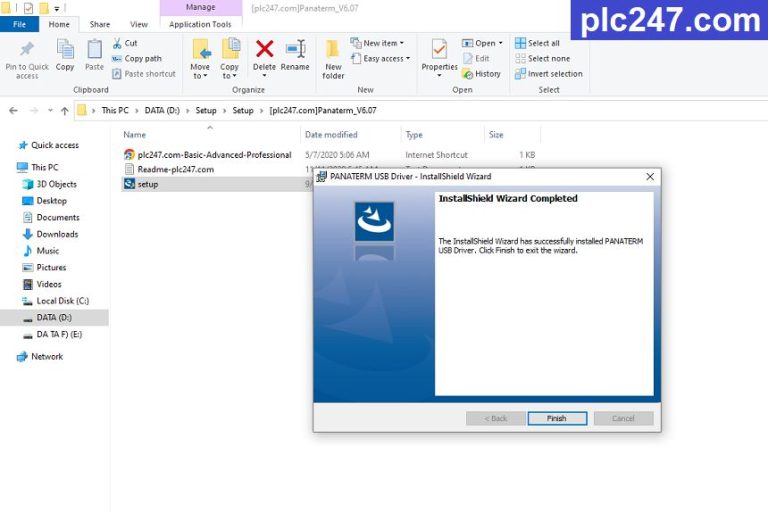768x513 pixels.
Task: Open Quick access in the navigation pane
Action: (x=54, y=145)
